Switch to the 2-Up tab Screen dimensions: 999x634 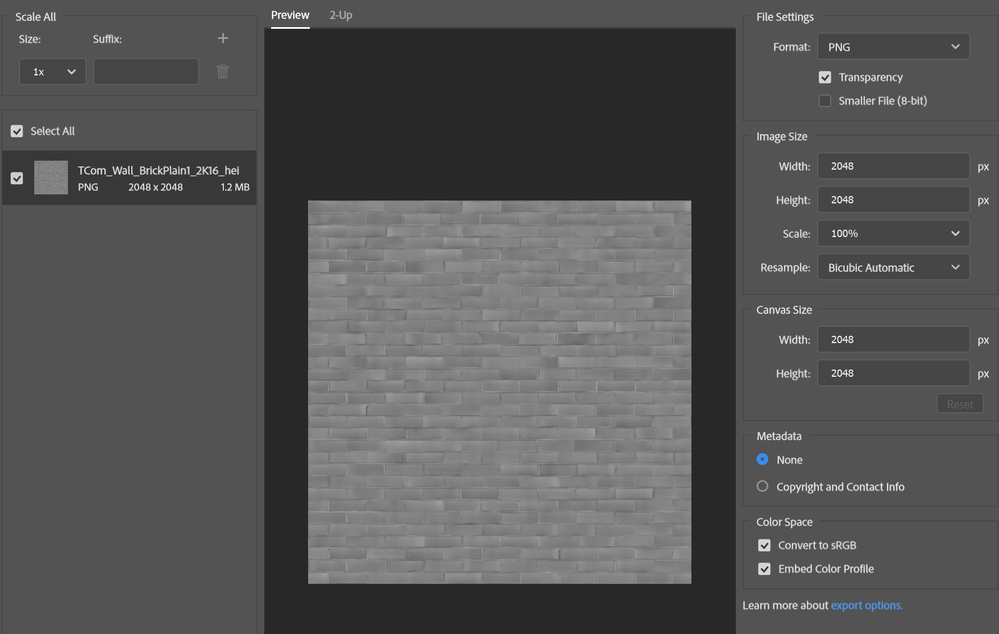340,15
